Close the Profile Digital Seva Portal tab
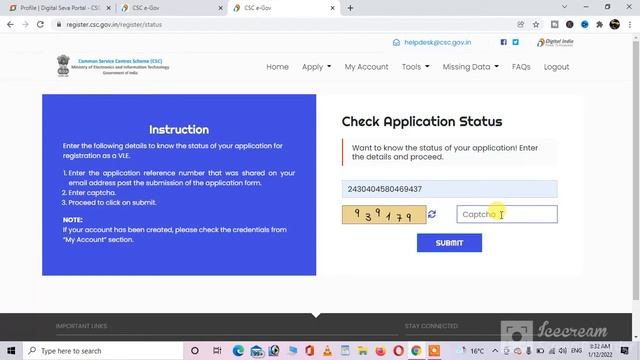The height and width of the screenshot is (360, 640). (109, 8)
